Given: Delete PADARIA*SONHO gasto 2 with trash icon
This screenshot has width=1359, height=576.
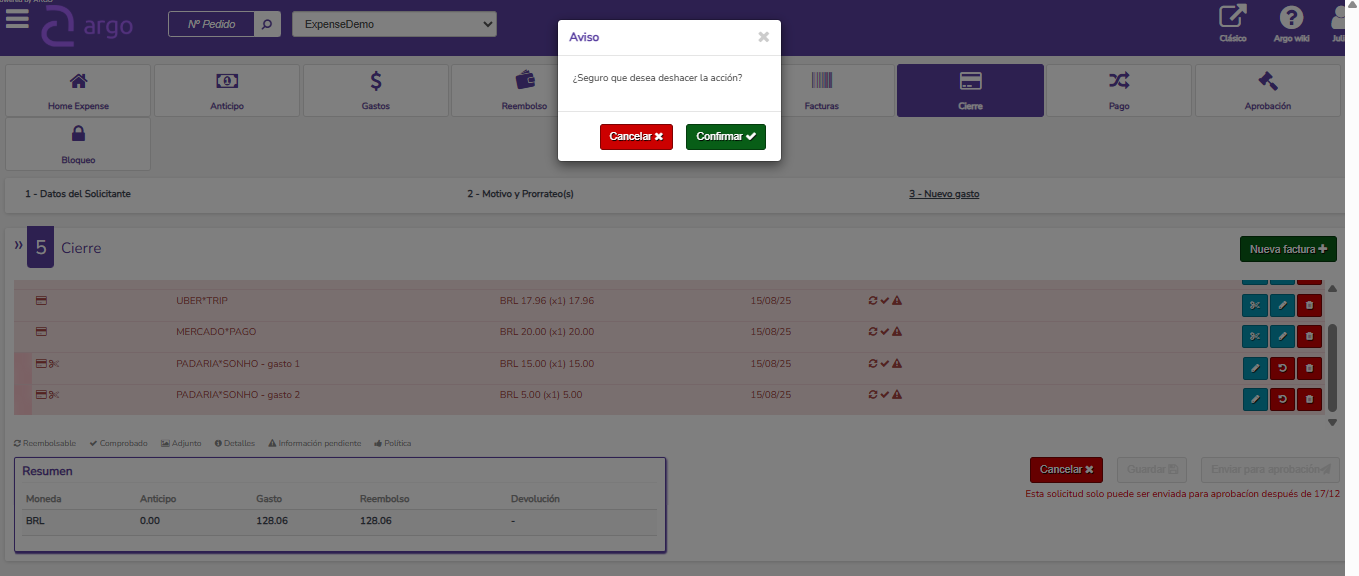Looking at the screenshot, I should coord(1309,400).
